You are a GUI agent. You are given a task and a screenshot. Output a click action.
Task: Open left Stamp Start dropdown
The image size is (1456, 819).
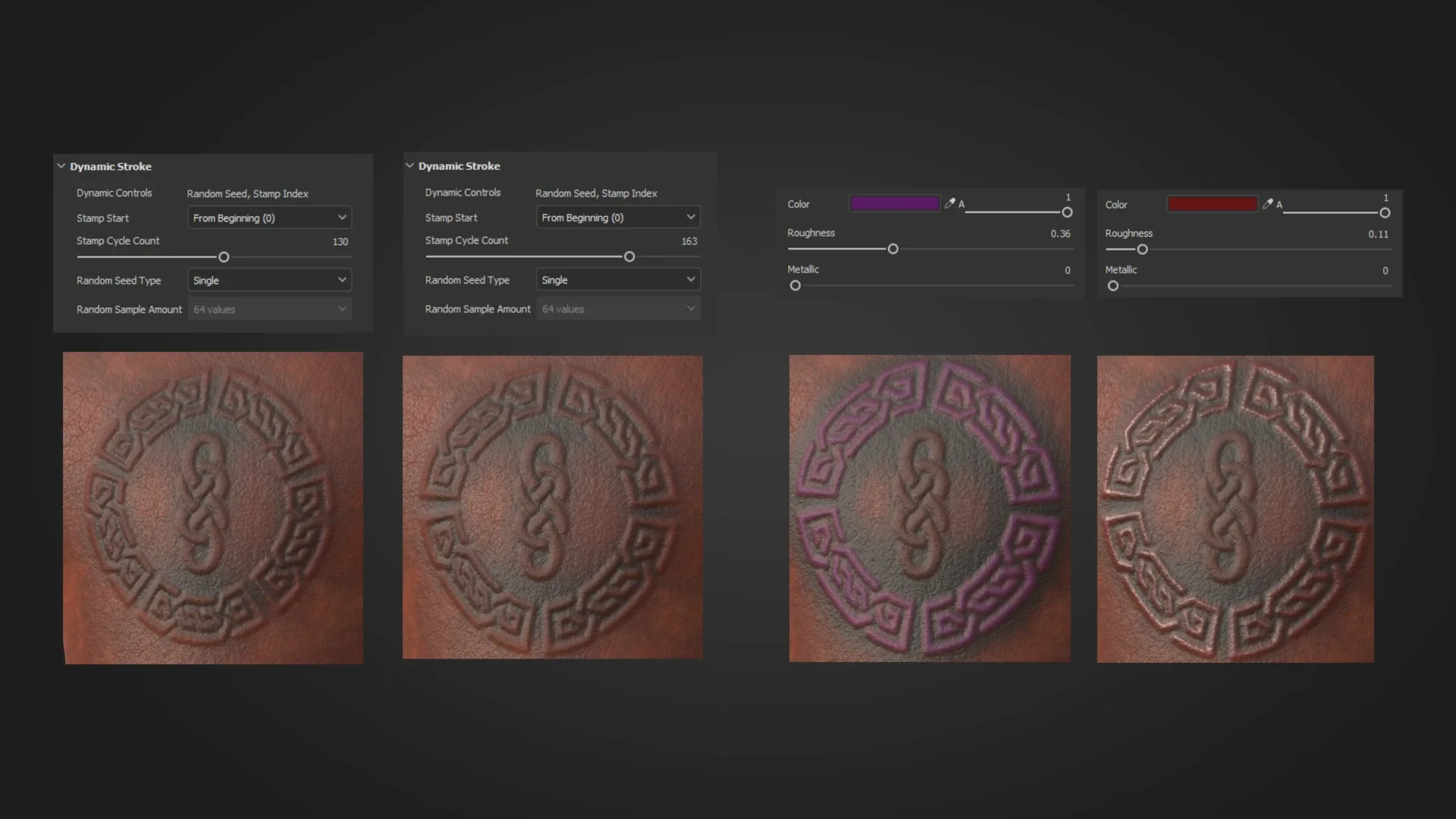point(269,218)
